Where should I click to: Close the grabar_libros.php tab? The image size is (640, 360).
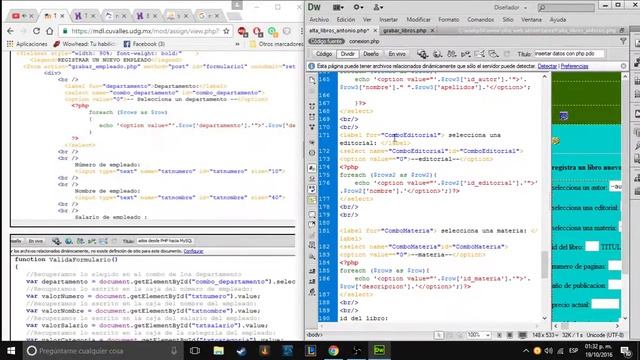tap(433, 31)
